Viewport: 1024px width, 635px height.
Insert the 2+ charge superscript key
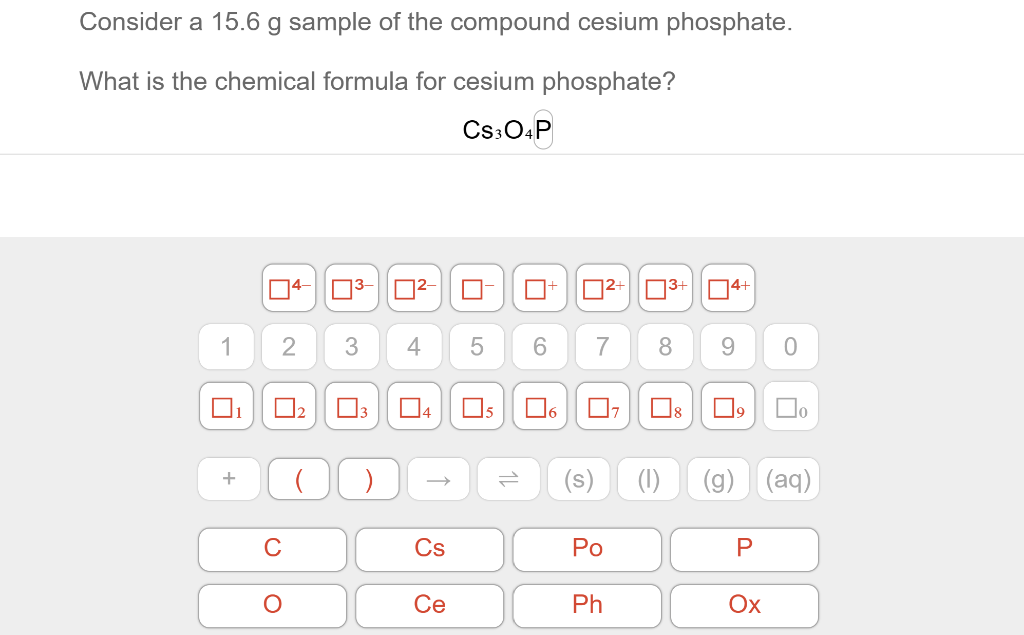click(x=602, y=287)
